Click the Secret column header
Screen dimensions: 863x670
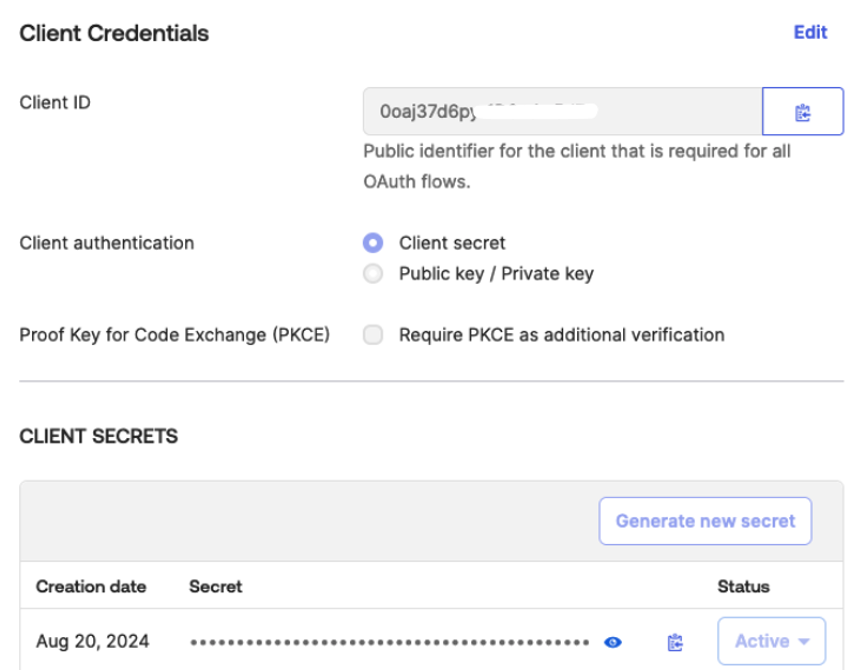[x=216, y=586]
